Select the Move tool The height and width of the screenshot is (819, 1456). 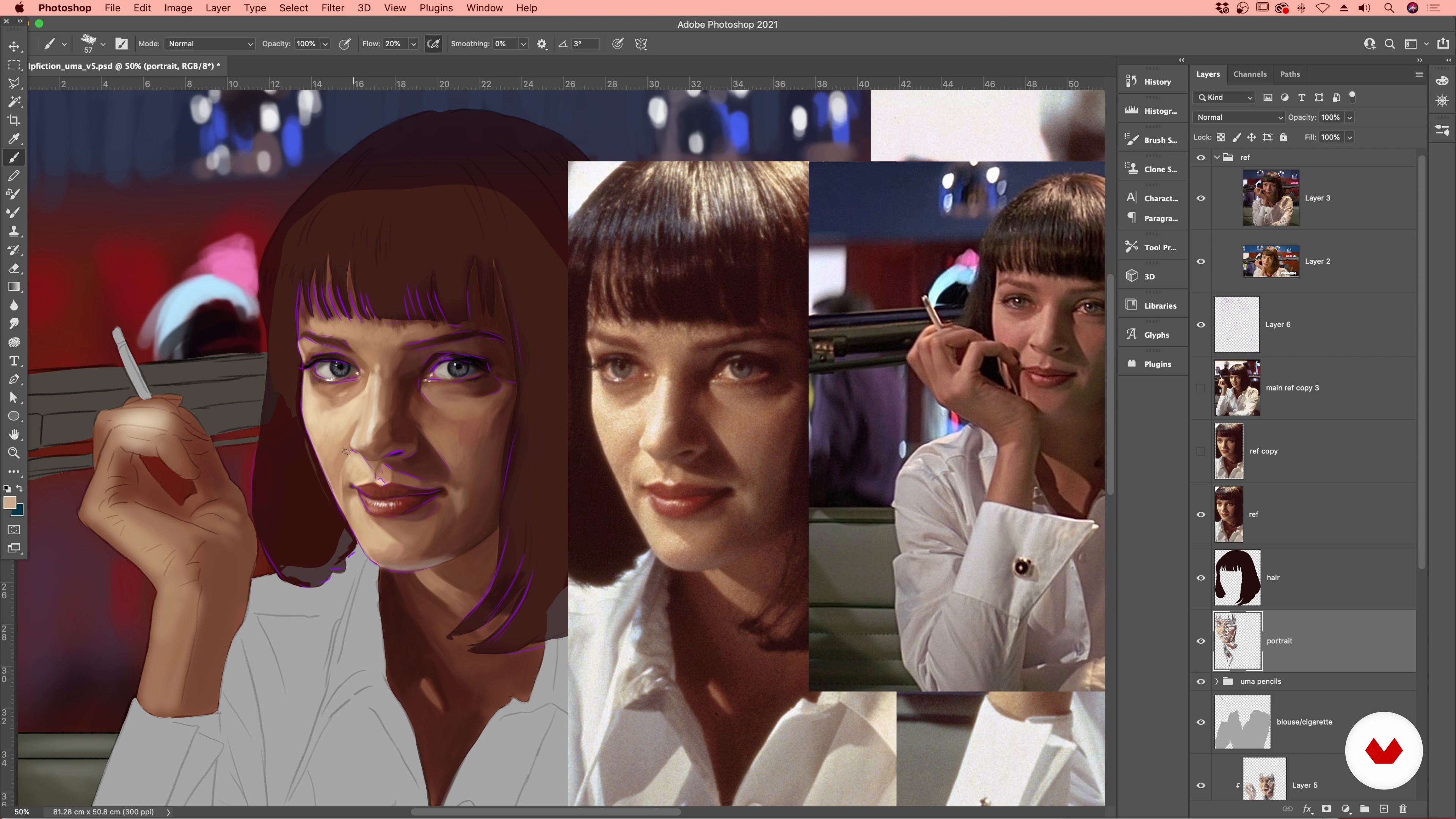click(x=14, y=46)
